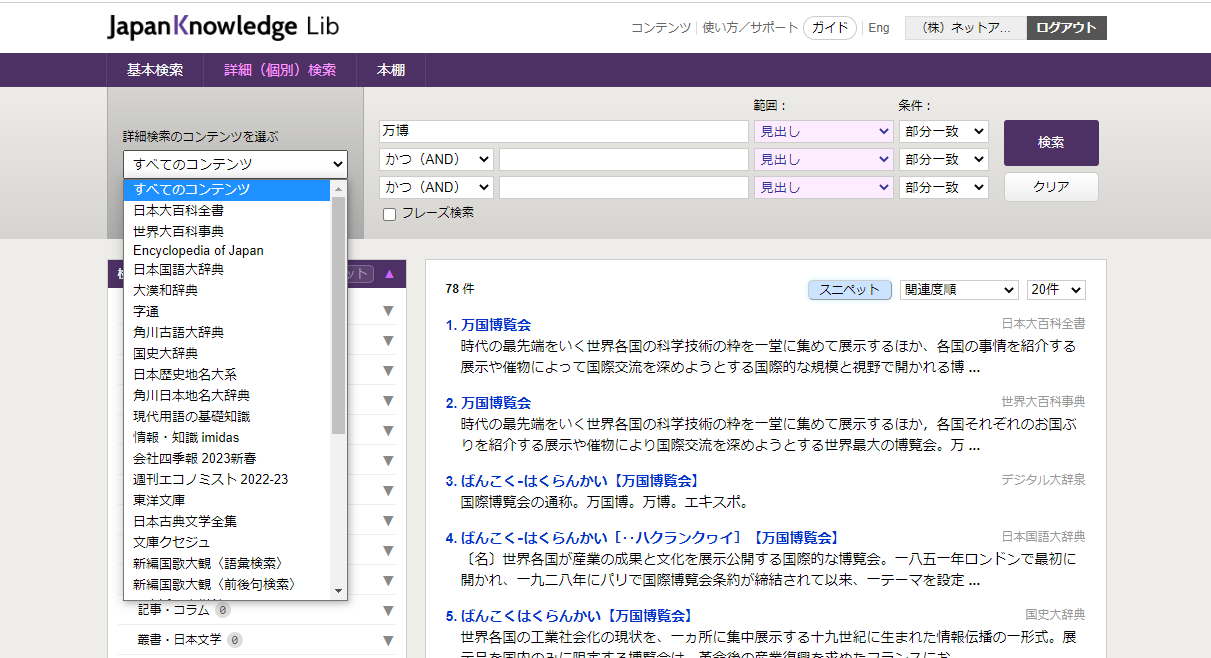Switch language with the Eng link

pyautogui.click(x=879, y=28)
